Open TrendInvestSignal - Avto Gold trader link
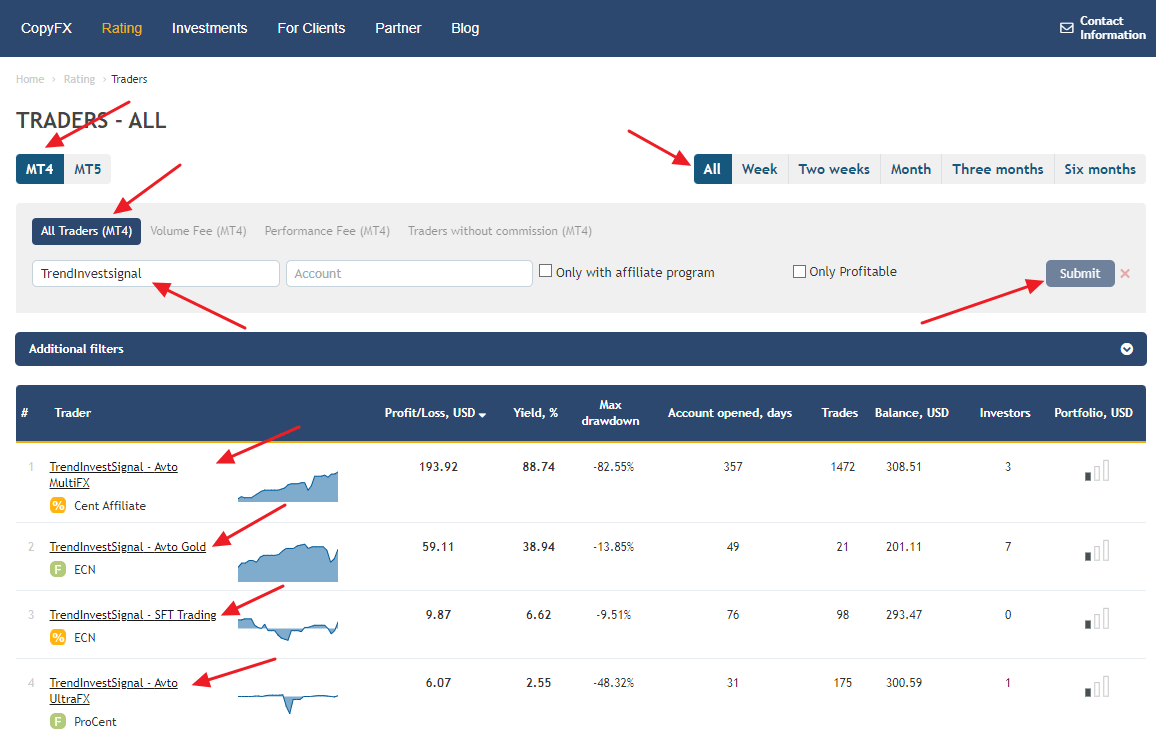Image resolution: width=1156 pixels, height=732 pixels. (128, 547)
